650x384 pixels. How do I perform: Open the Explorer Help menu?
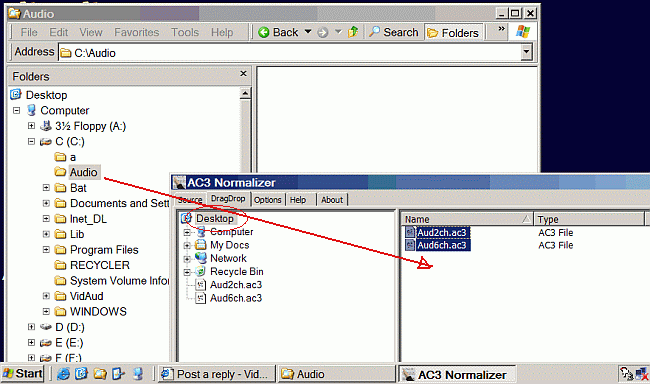tap(222, 32)
